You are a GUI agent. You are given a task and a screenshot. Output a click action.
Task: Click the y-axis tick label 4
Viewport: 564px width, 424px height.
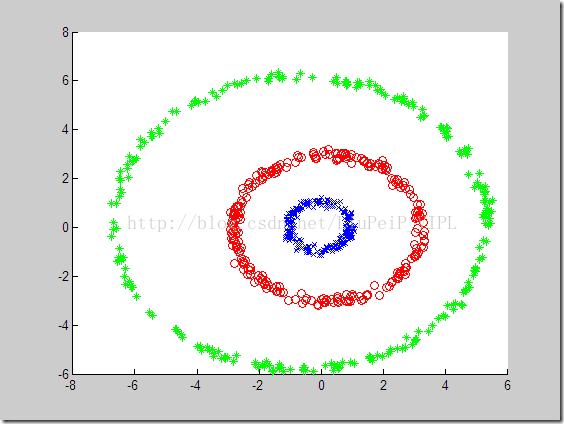[x=65, y=129]
